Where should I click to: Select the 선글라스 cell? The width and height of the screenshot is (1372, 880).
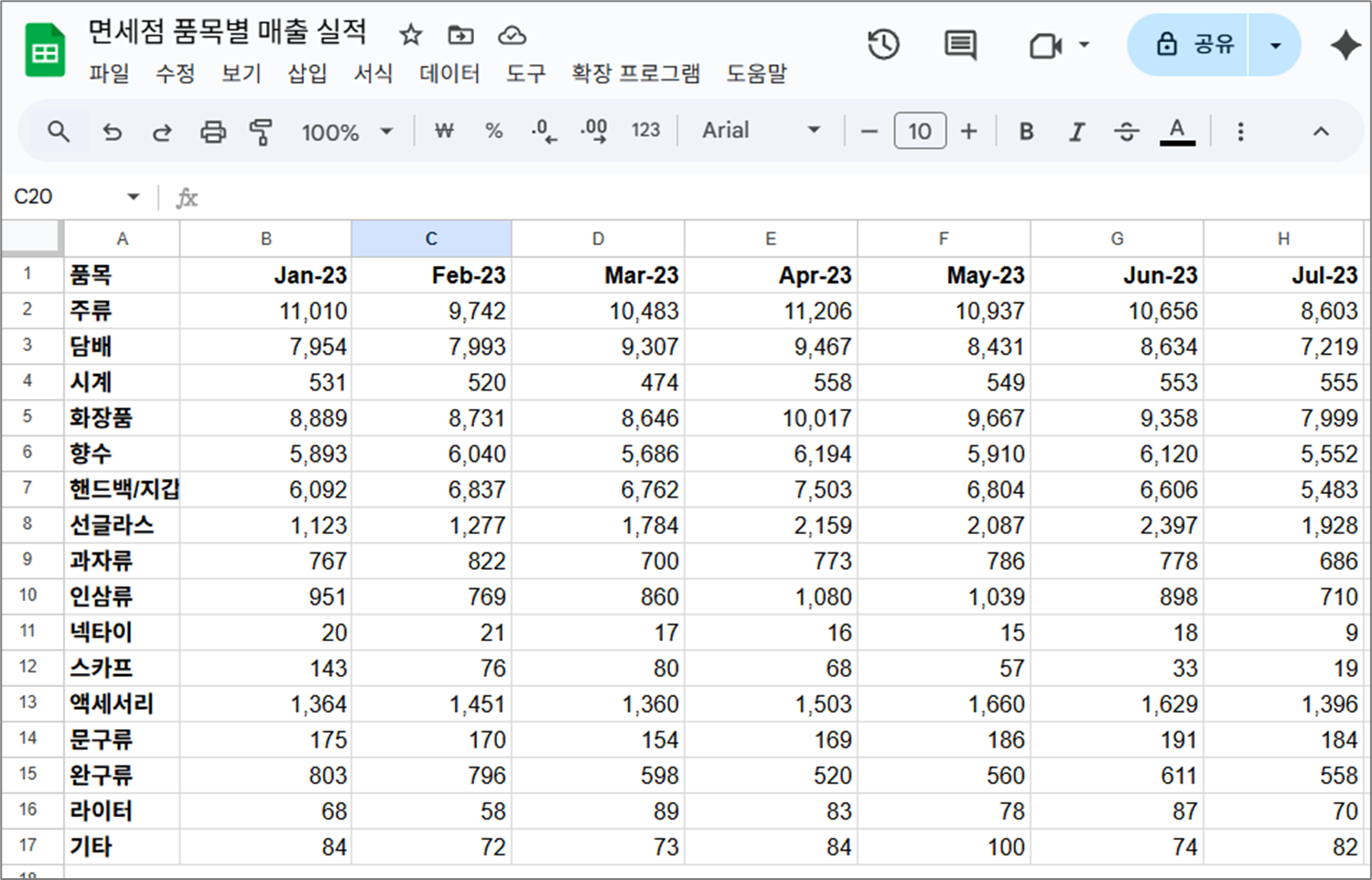(x=122, y=525)
